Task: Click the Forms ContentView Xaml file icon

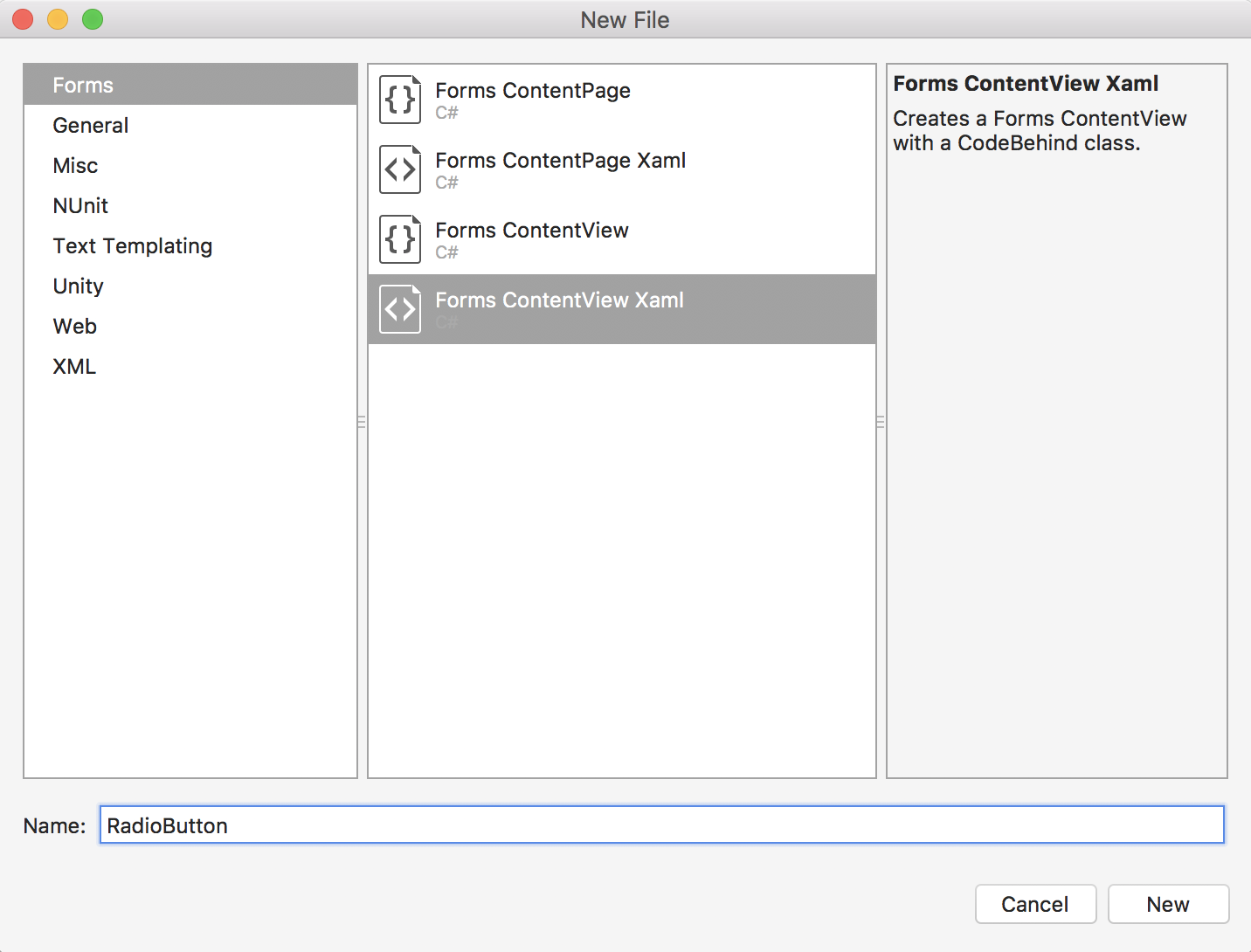Action: [x=399, y=309]
